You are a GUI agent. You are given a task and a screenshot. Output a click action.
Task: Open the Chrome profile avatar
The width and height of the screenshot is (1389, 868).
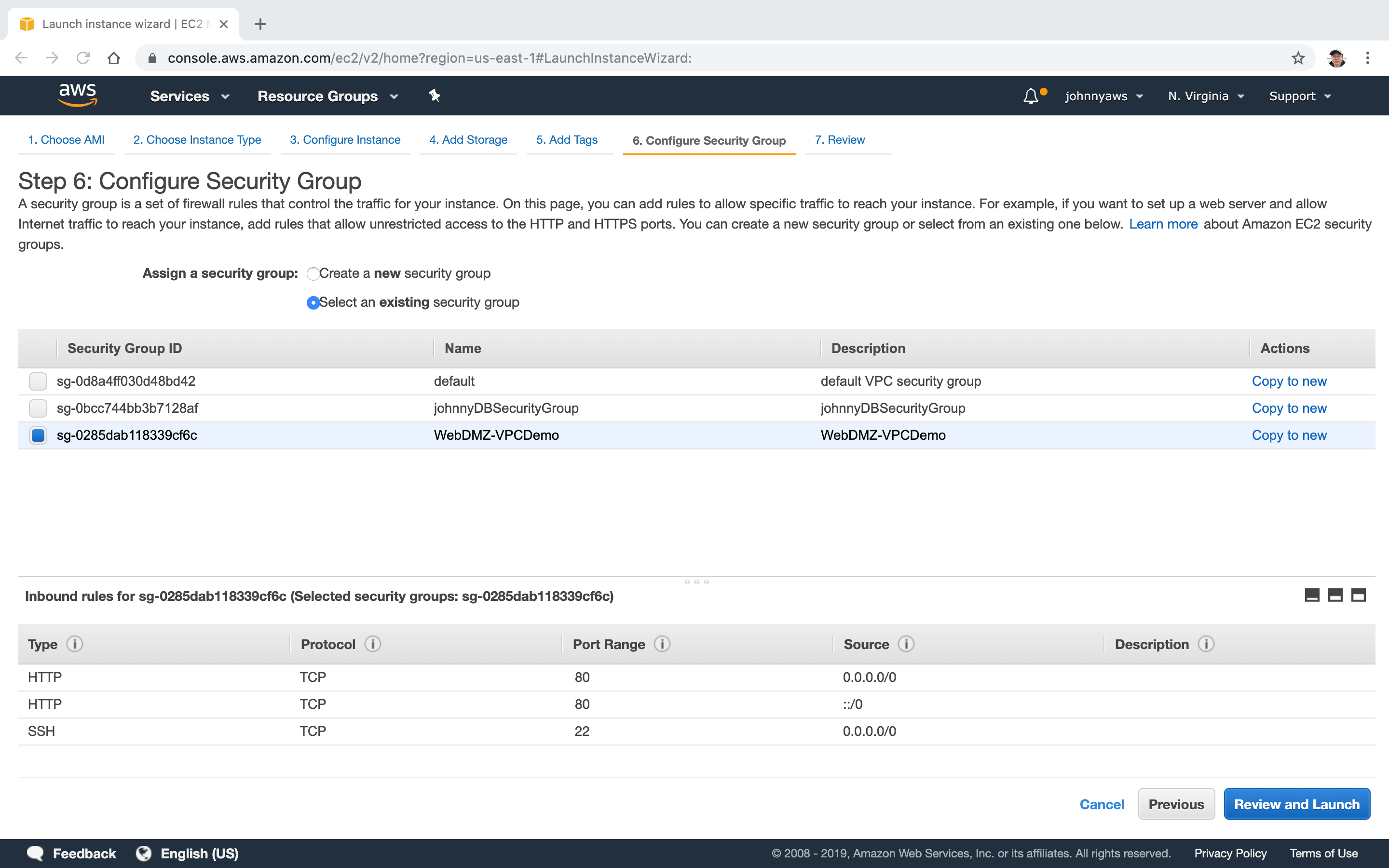click(1336, 58)
